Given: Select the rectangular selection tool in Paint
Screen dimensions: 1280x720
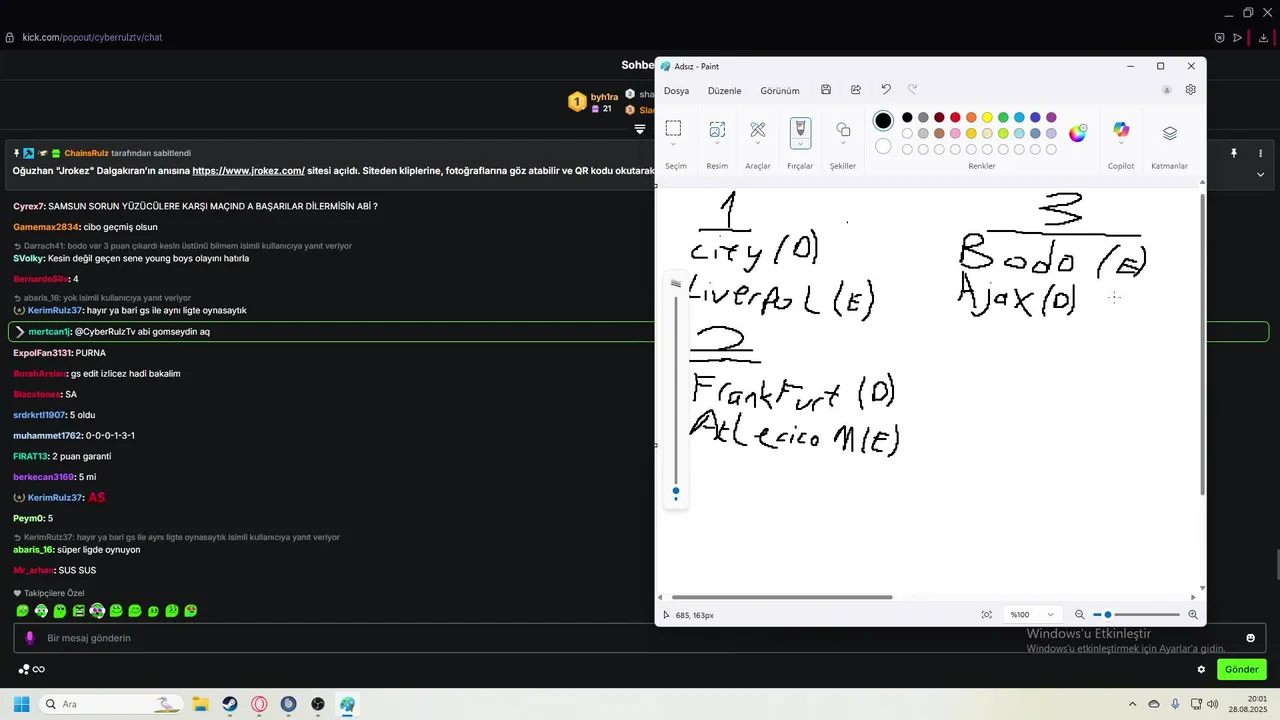Looking at the screenshot, I should pos(673,128).
